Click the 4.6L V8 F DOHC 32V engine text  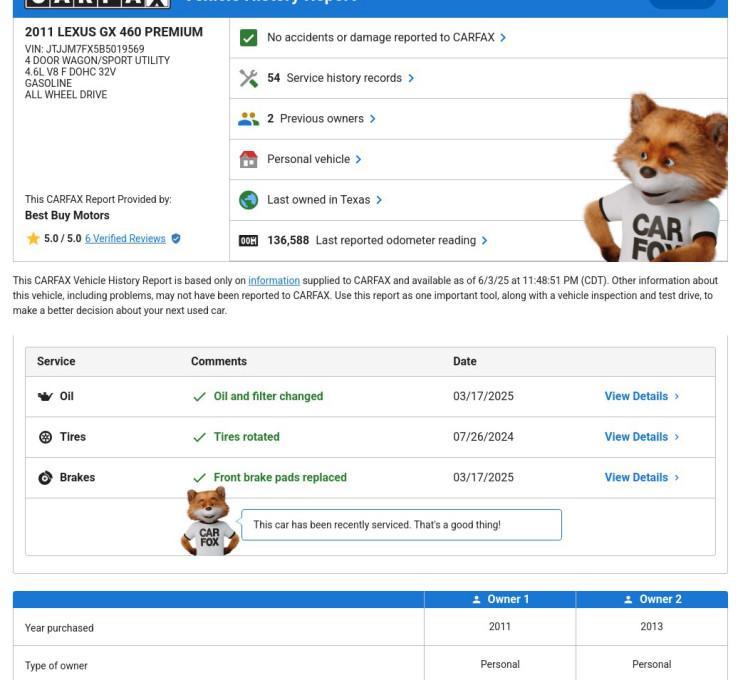click(70, 72)
